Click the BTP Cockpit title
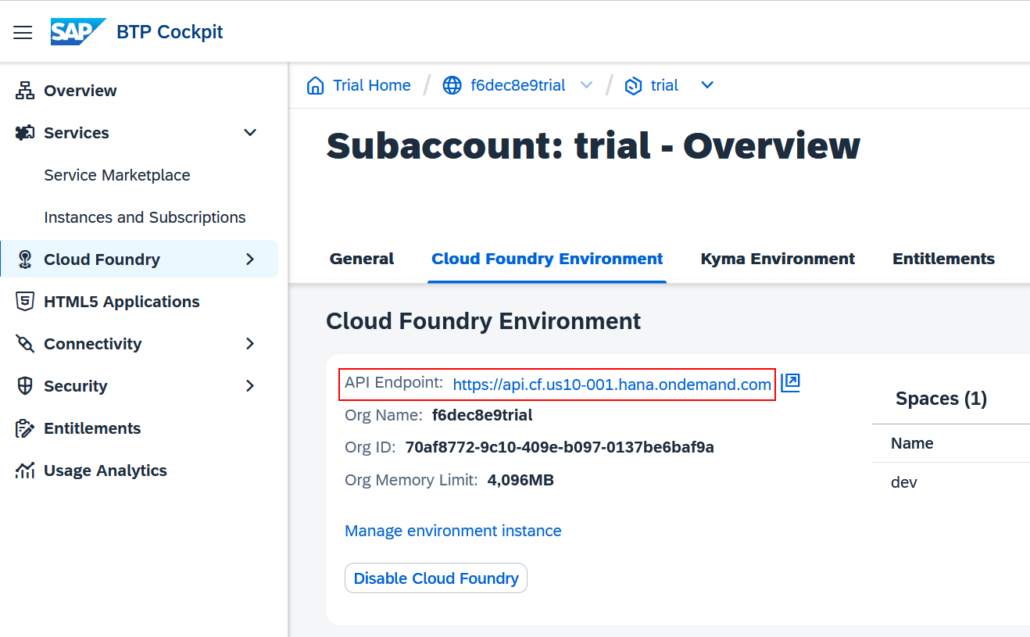This screenshot has height=637, width=1030. coord(169,32)
